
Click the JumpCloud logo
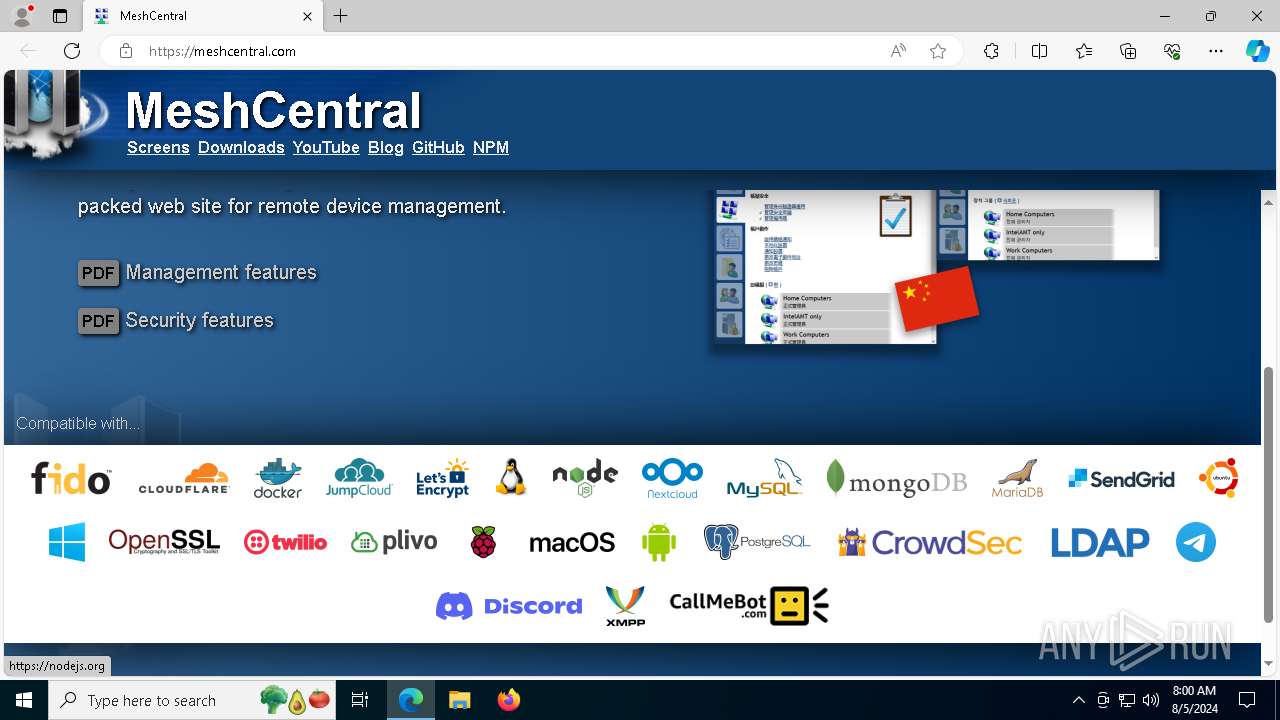(359, 479)
